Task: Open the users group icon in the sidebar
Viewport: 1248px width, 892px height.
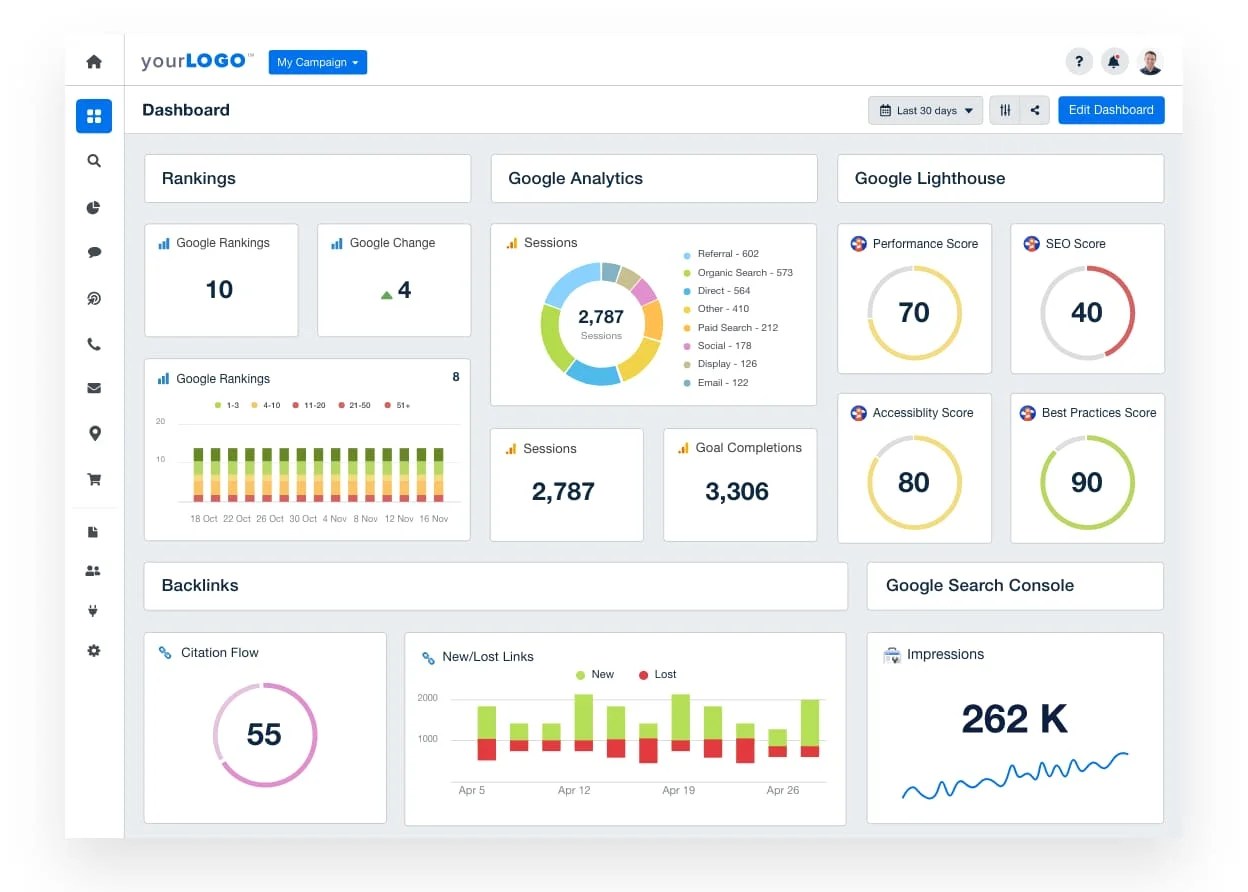Action: pos(94,571)
